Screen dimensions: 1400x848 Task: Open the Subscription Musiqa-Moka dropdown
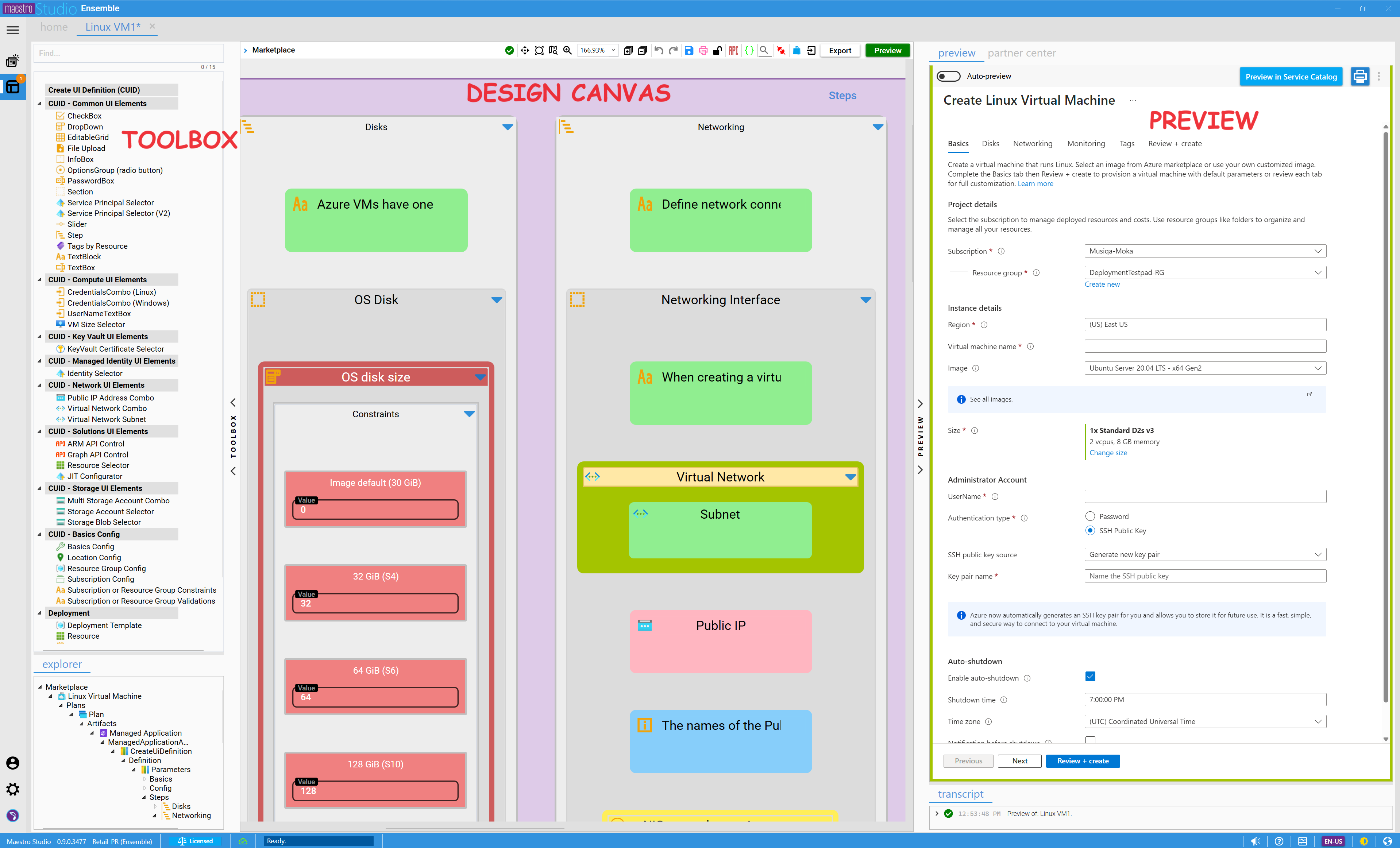1205,251
